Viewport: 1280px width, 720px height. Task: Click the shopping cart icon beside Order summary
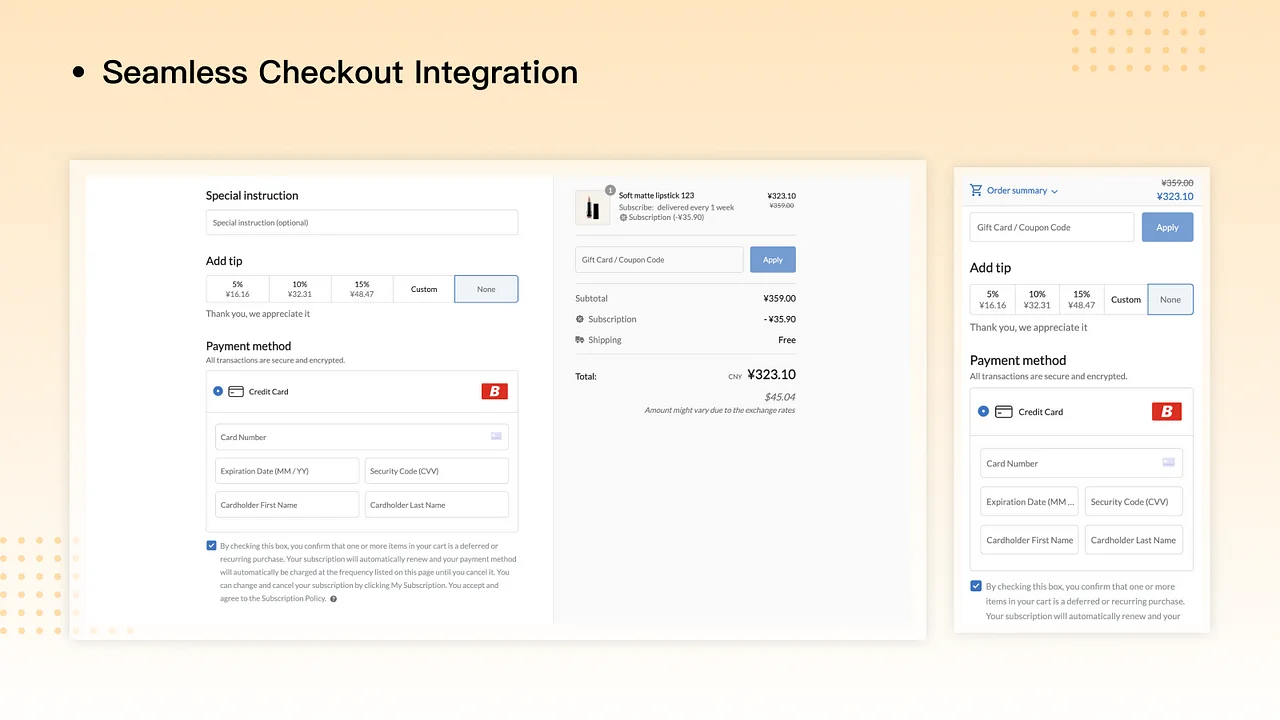pyautogui.click(x=976, y=190)
